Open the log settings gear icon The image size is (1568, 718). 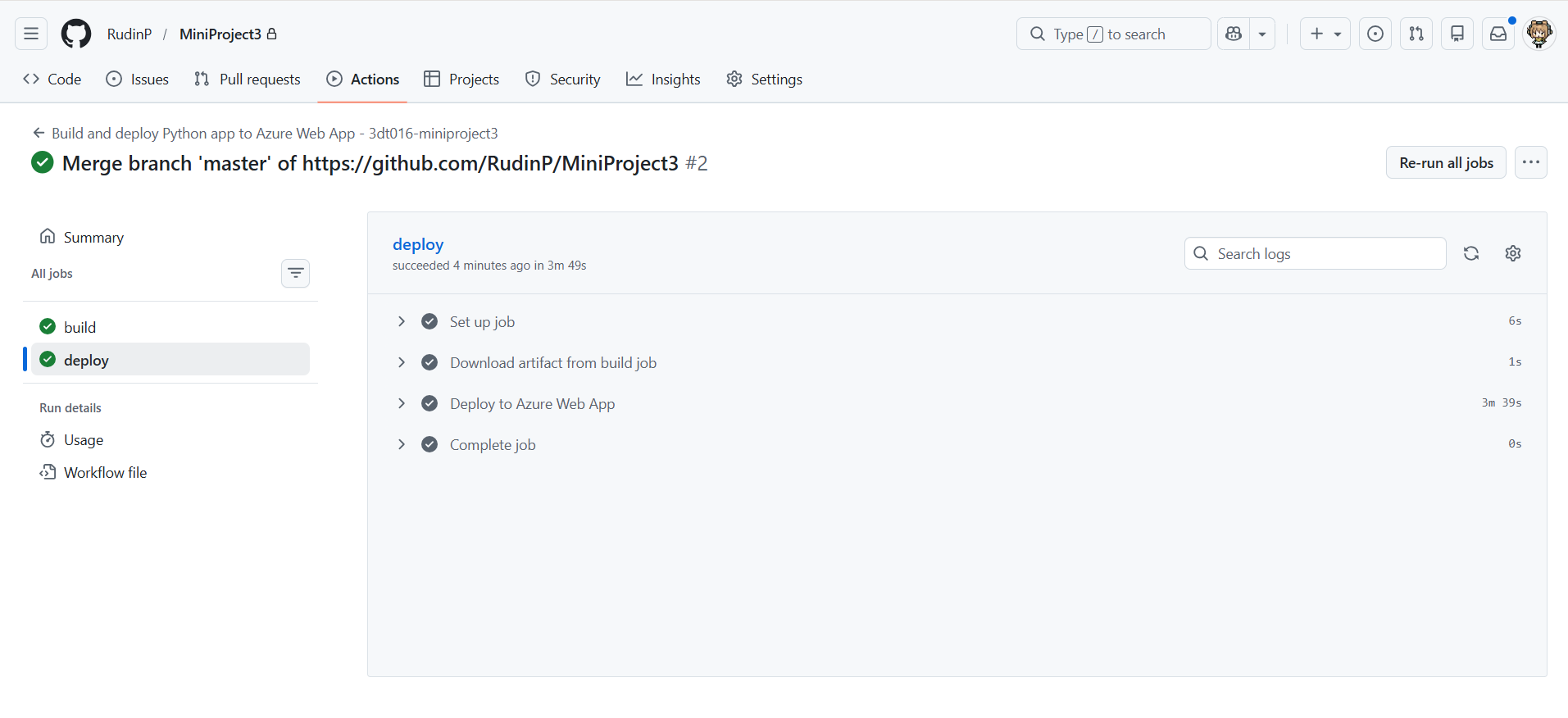click(1513, 253)
